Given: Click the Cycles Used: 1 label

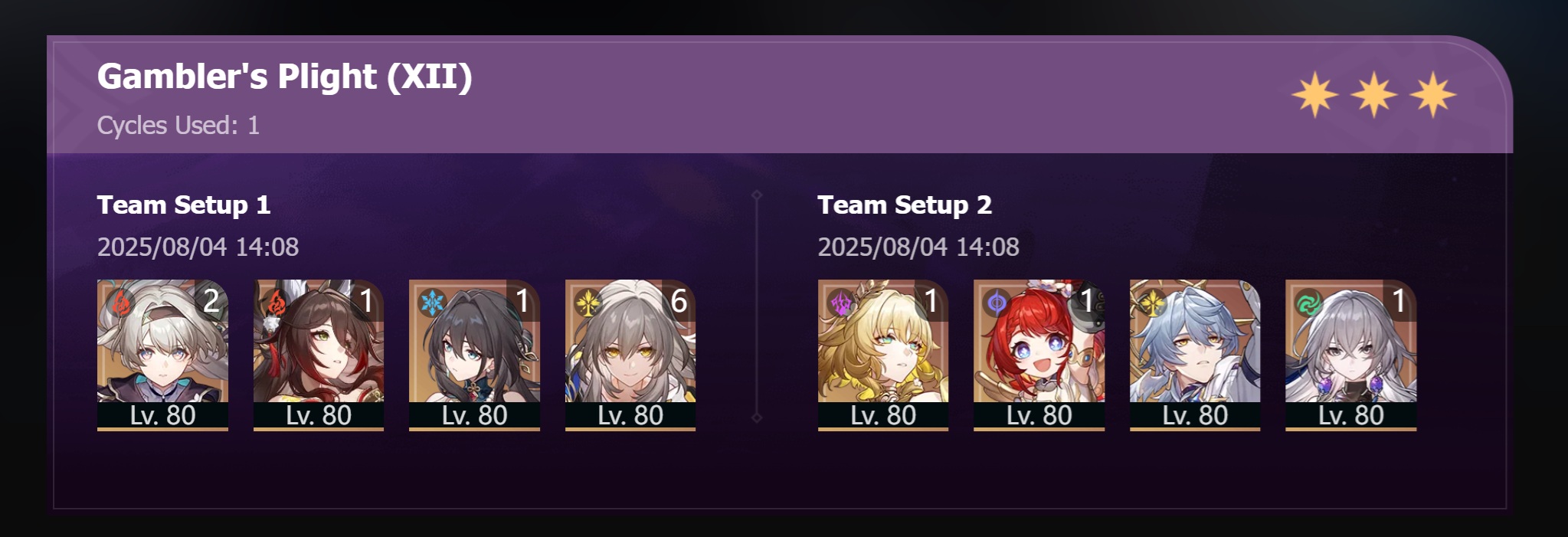Looking at the screenshot, I should tap(178, 126).
